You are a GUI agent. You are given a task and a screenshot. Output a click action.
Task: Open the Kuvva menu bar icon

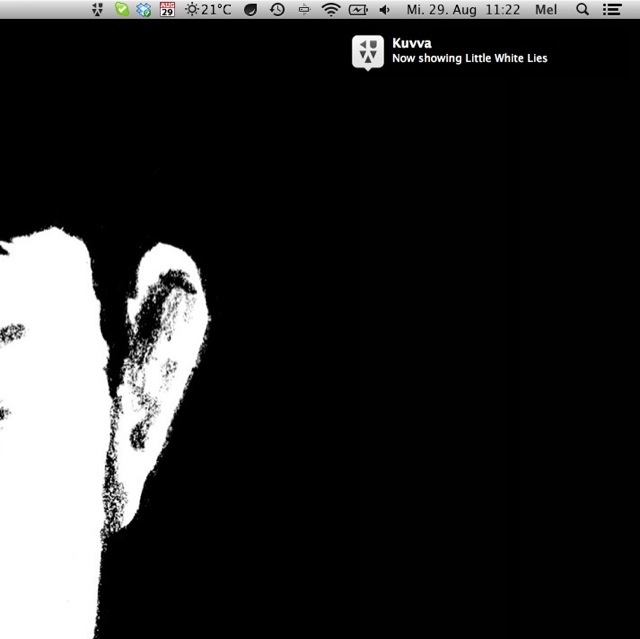(97, 10)
